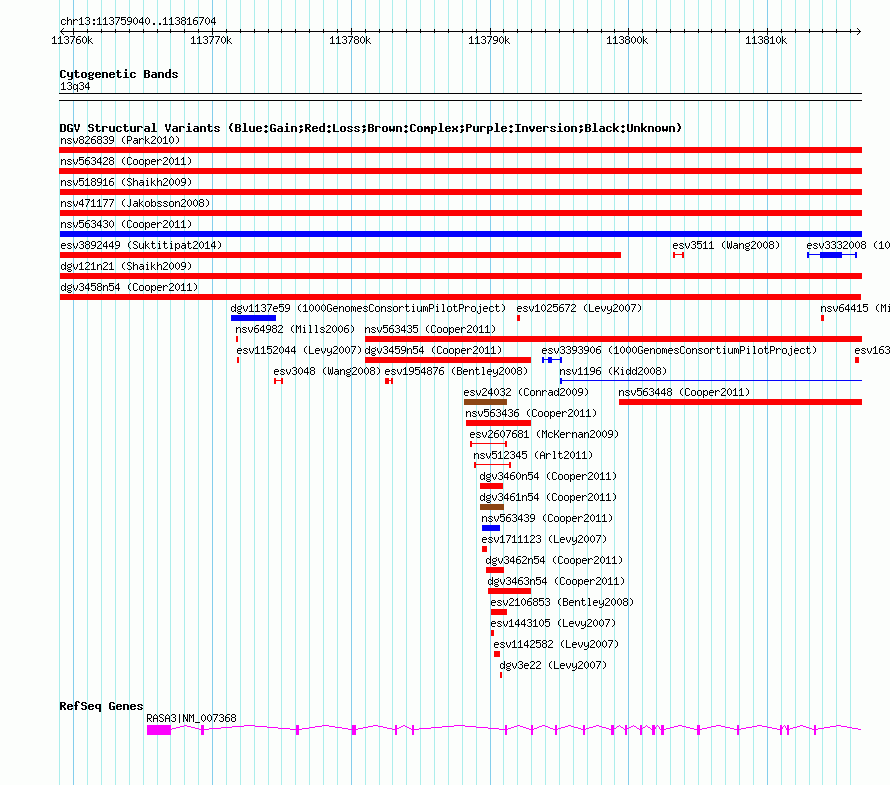This screenshot has width=890, height=785.
Task: Select the 113770k ruler label
Action: (211, 40)
